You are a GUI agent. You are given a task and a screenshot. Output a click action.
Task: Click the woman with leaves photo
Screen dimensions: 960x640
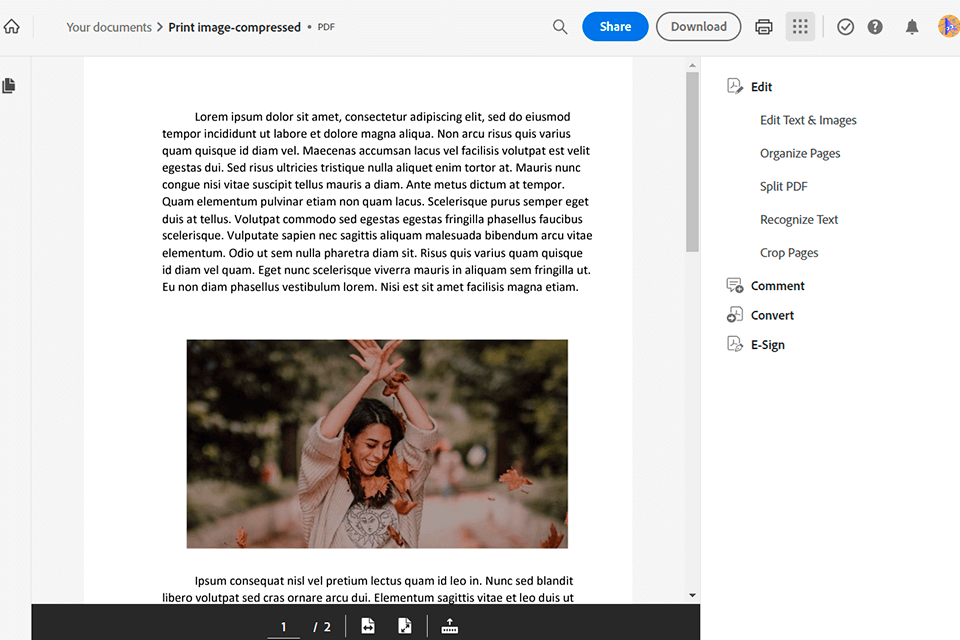pyautogui.click(x=377, y=443)
